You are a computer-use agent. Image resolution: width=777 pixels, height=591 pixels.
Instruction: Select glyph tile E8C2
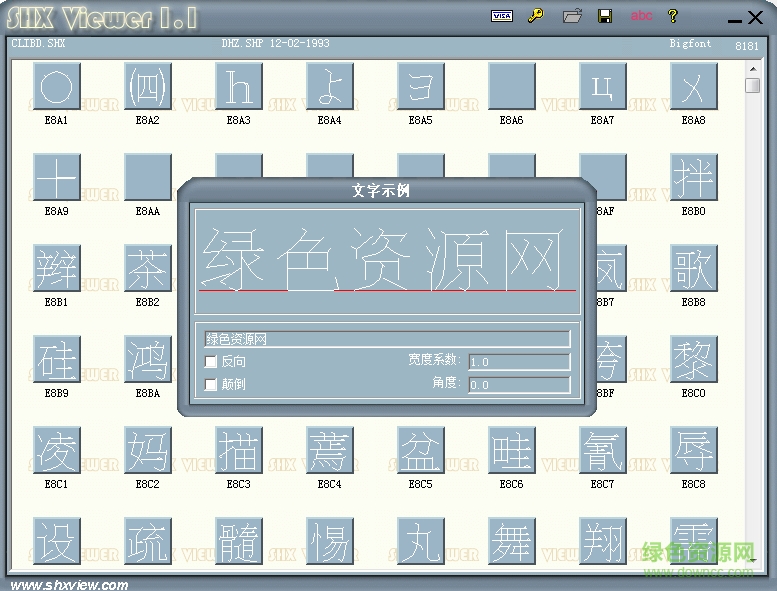coord(148,450)
